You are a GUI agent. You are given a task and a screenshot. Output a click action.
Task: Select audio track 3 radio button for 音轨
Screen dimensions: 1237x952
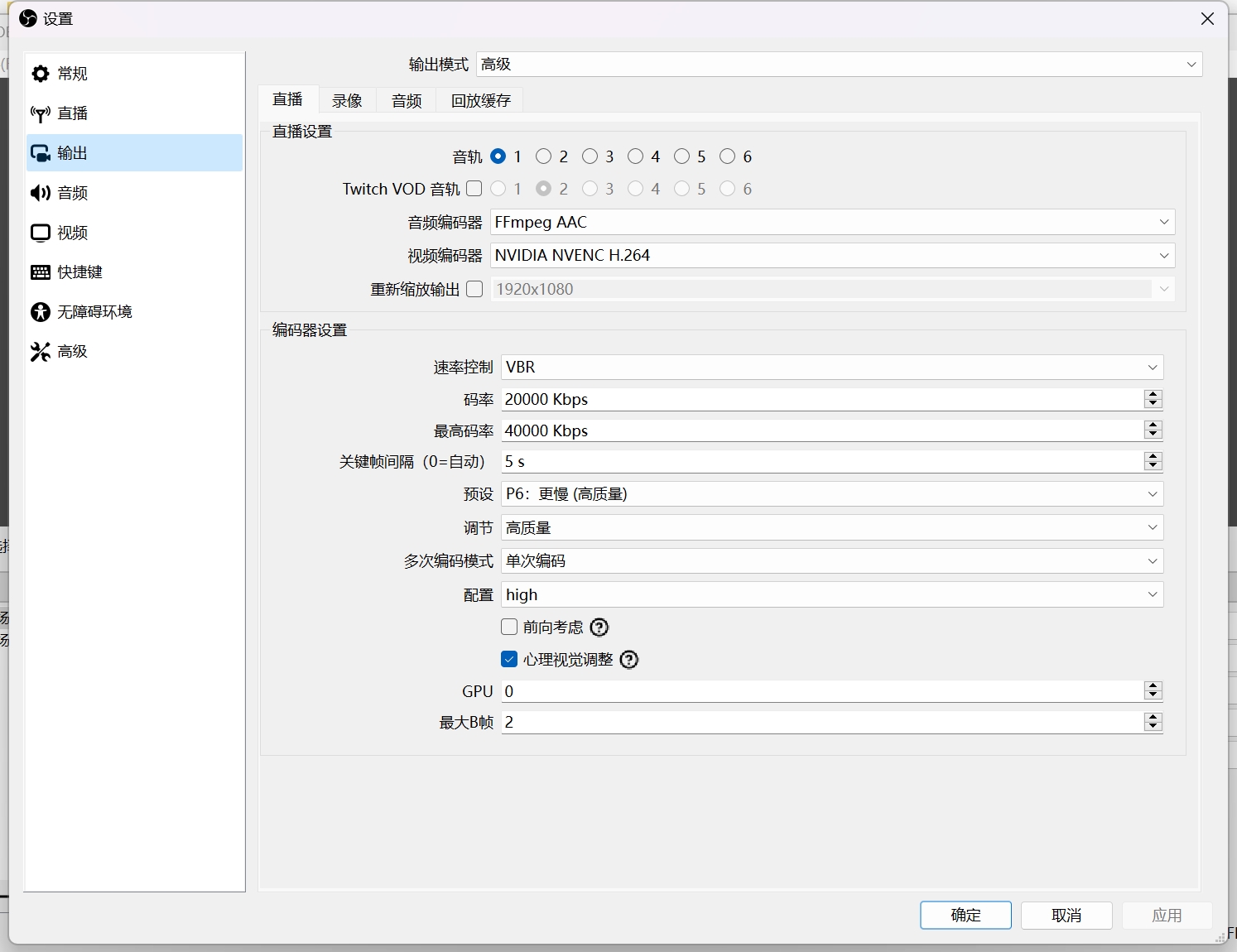point(590,156)
